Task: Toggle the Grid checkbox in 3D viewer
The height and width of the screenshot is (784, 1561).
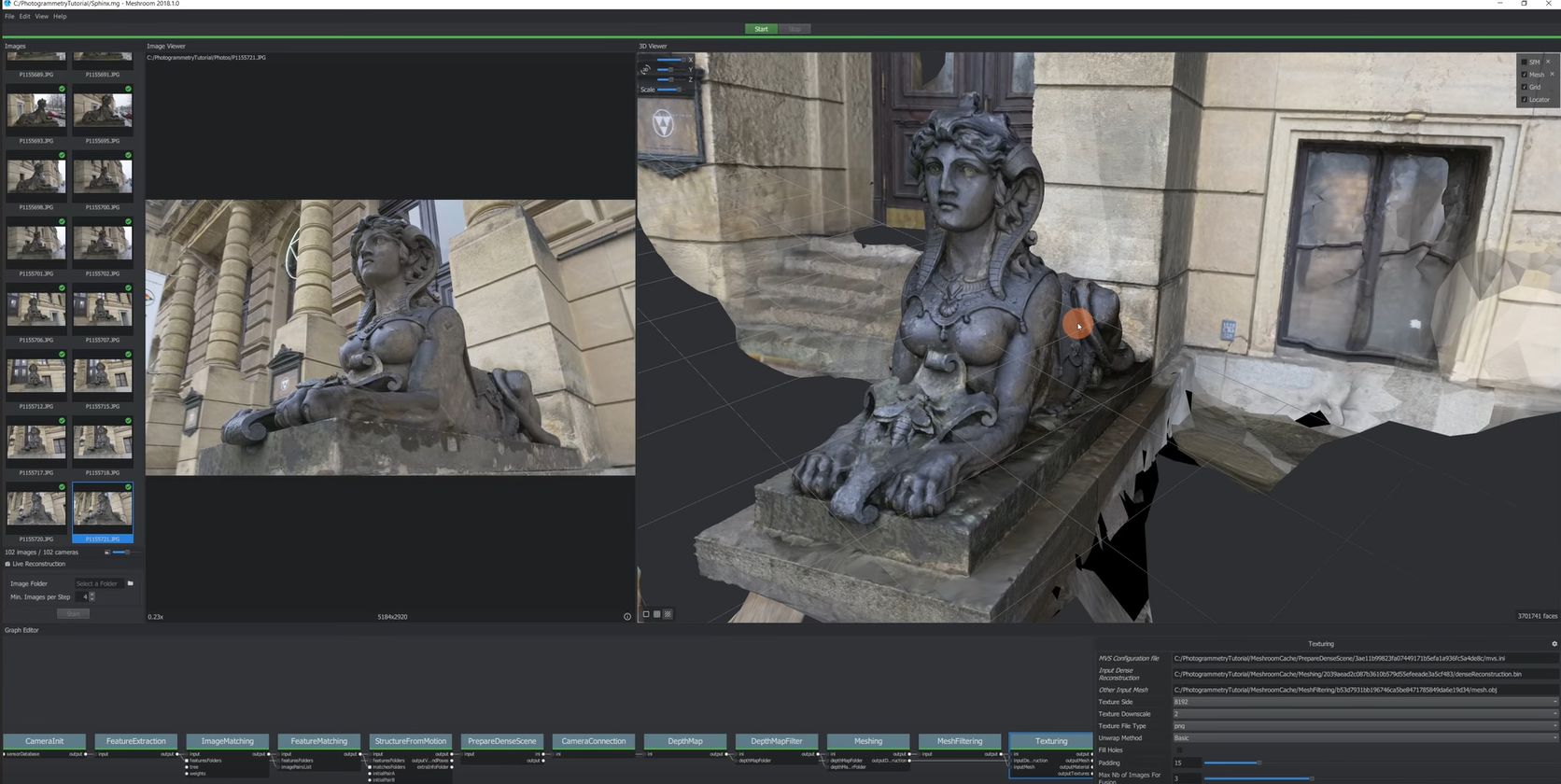Action: click(x=1525, y=87)
